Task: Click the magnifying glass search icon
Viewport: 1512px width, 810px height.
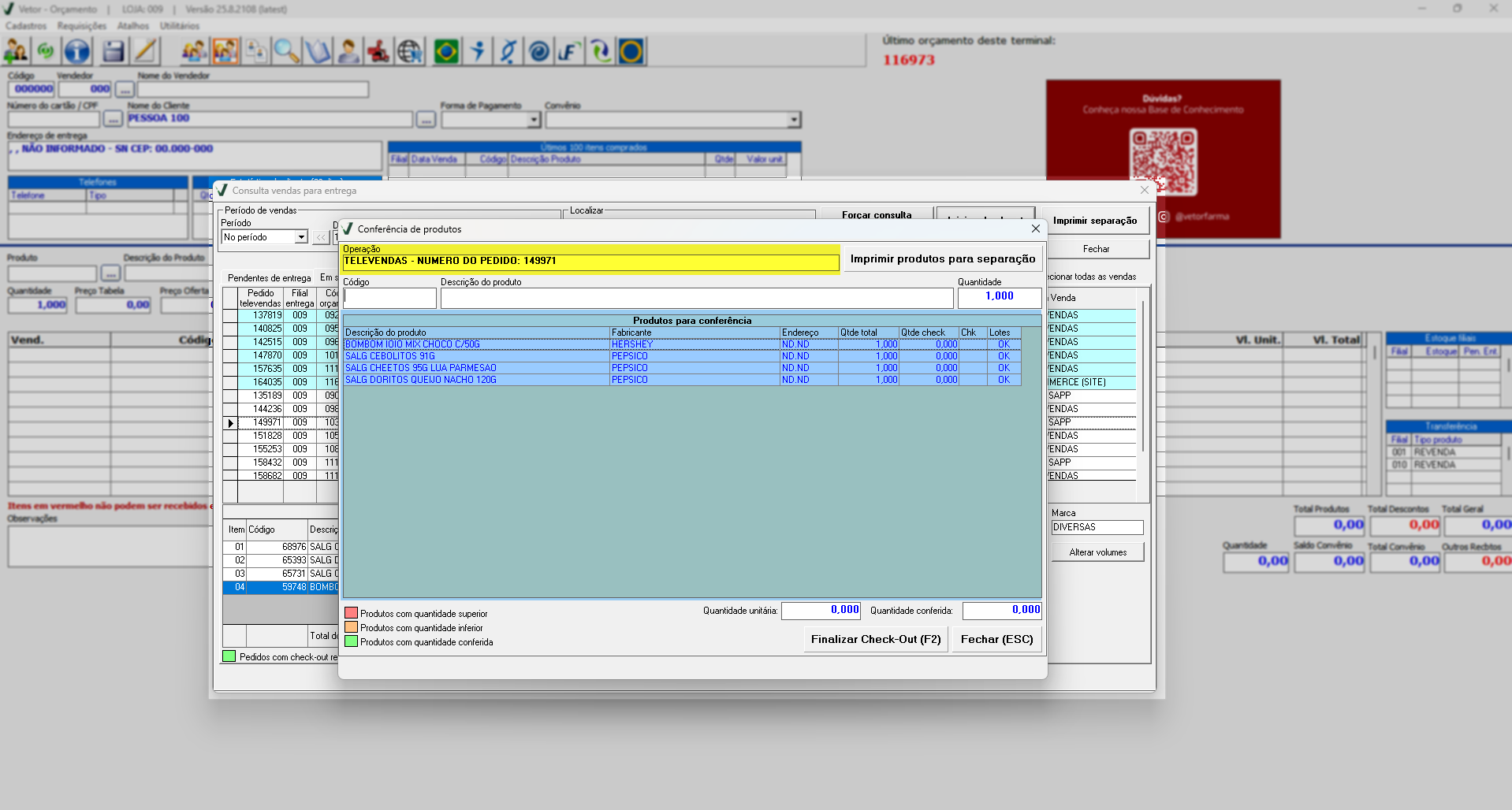Action: click(x=286, y=52)
